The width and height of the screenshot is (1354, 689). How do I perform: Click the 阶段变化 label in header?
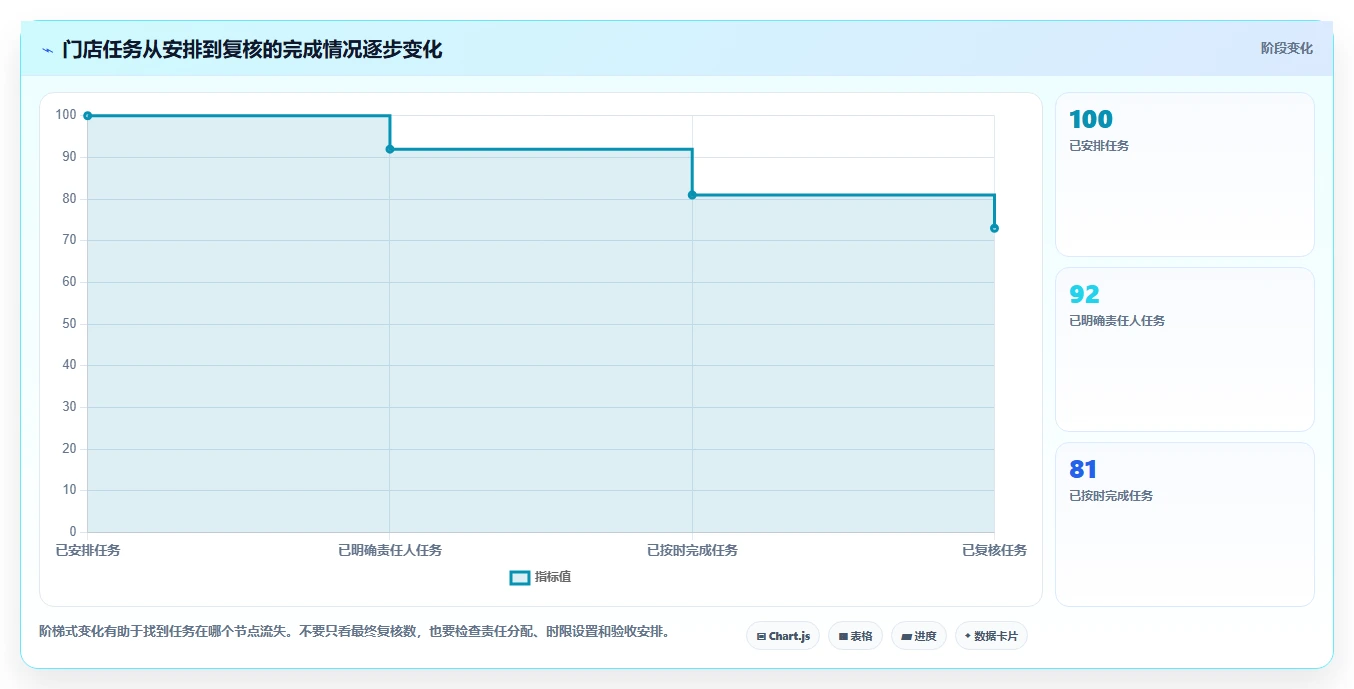pyautogui.click(x=1286, y=48)
